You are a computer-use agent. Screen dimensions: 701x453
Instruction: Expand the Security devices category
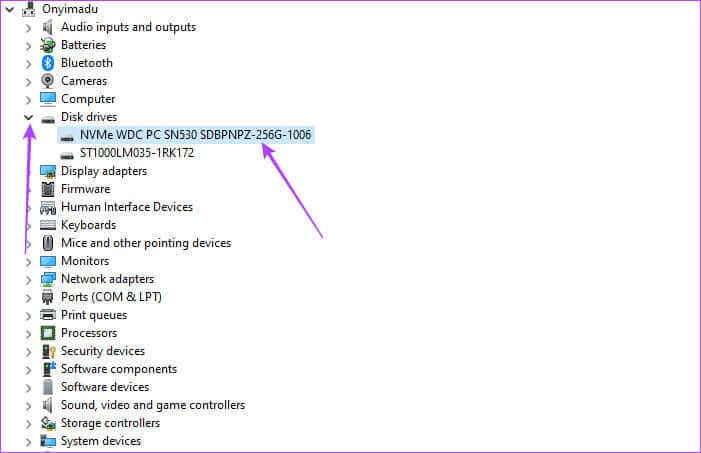pyautogui.click(x=28, y=352)
